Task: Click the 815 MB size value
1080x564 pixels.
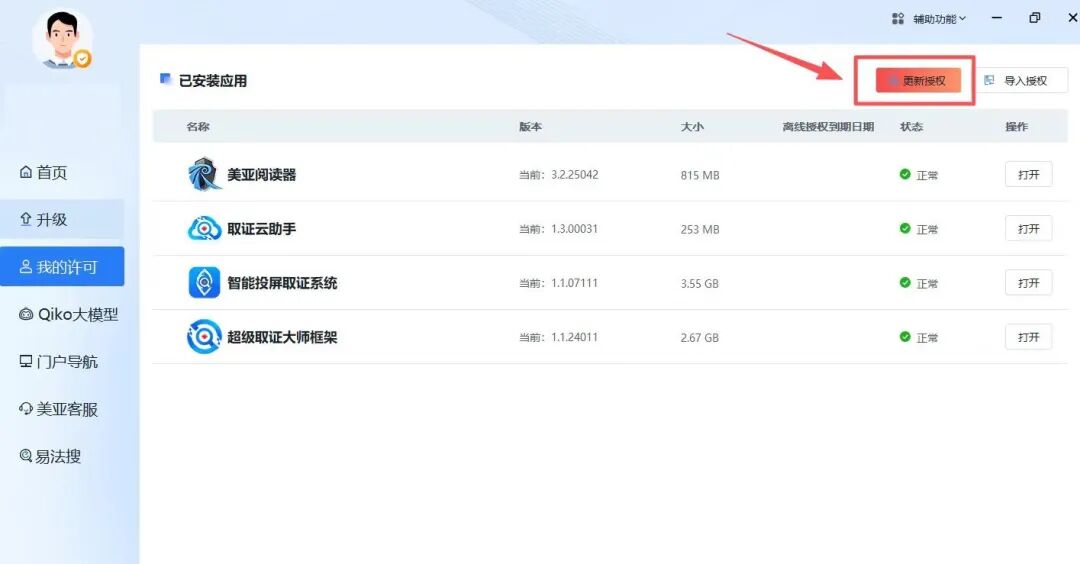Action: (700, 175)
